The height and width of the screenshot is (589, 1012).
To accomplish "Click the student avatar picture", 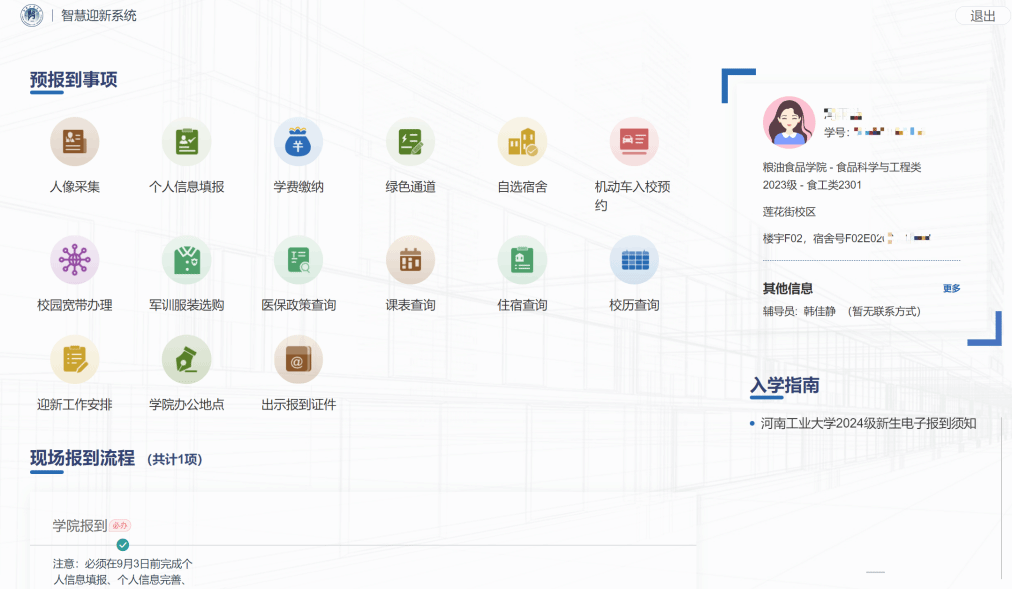I will tap(789, 122).
